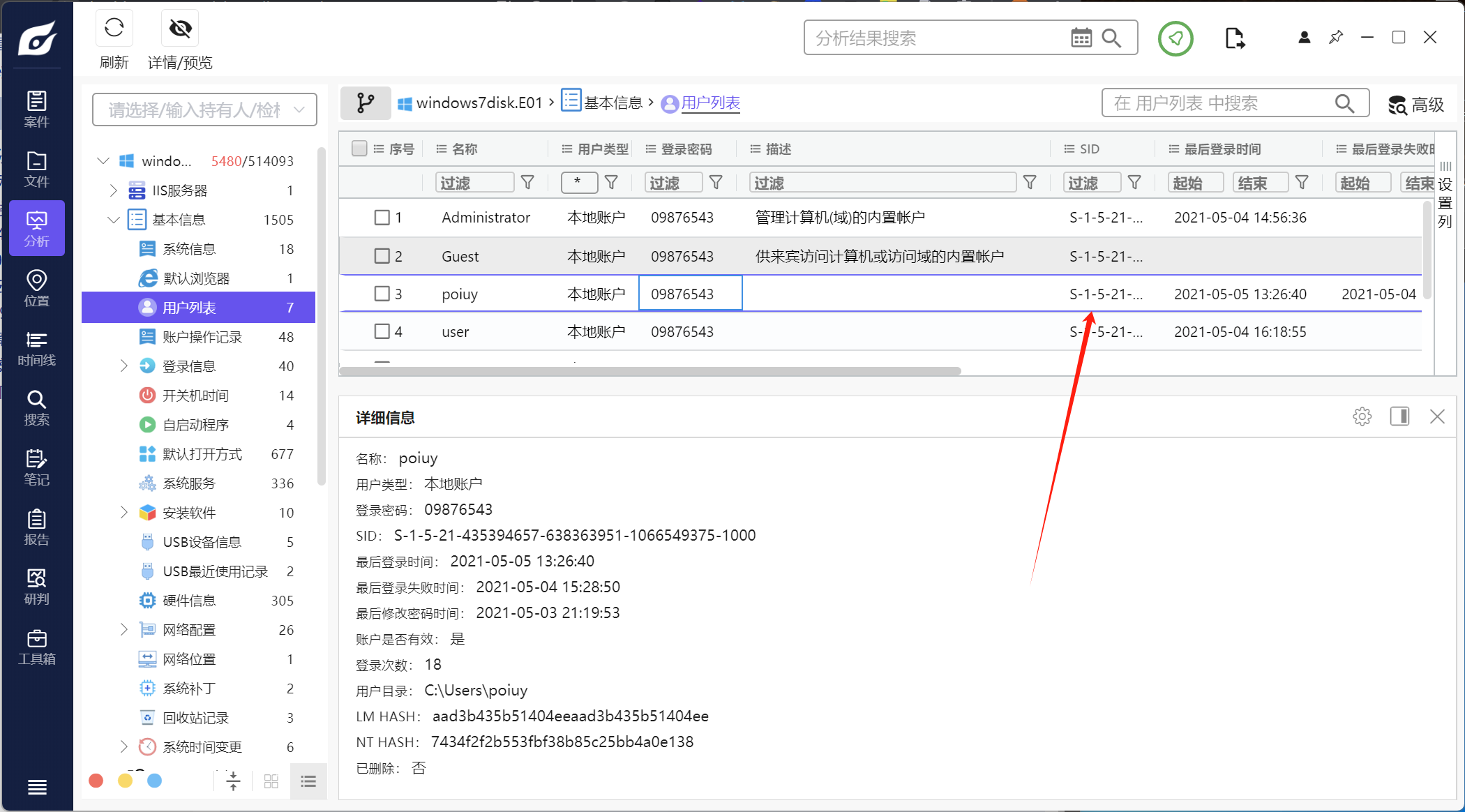Click the export file icon
The width and height of the screenshot is (1465, 812).
click(x=1234, y=38)
